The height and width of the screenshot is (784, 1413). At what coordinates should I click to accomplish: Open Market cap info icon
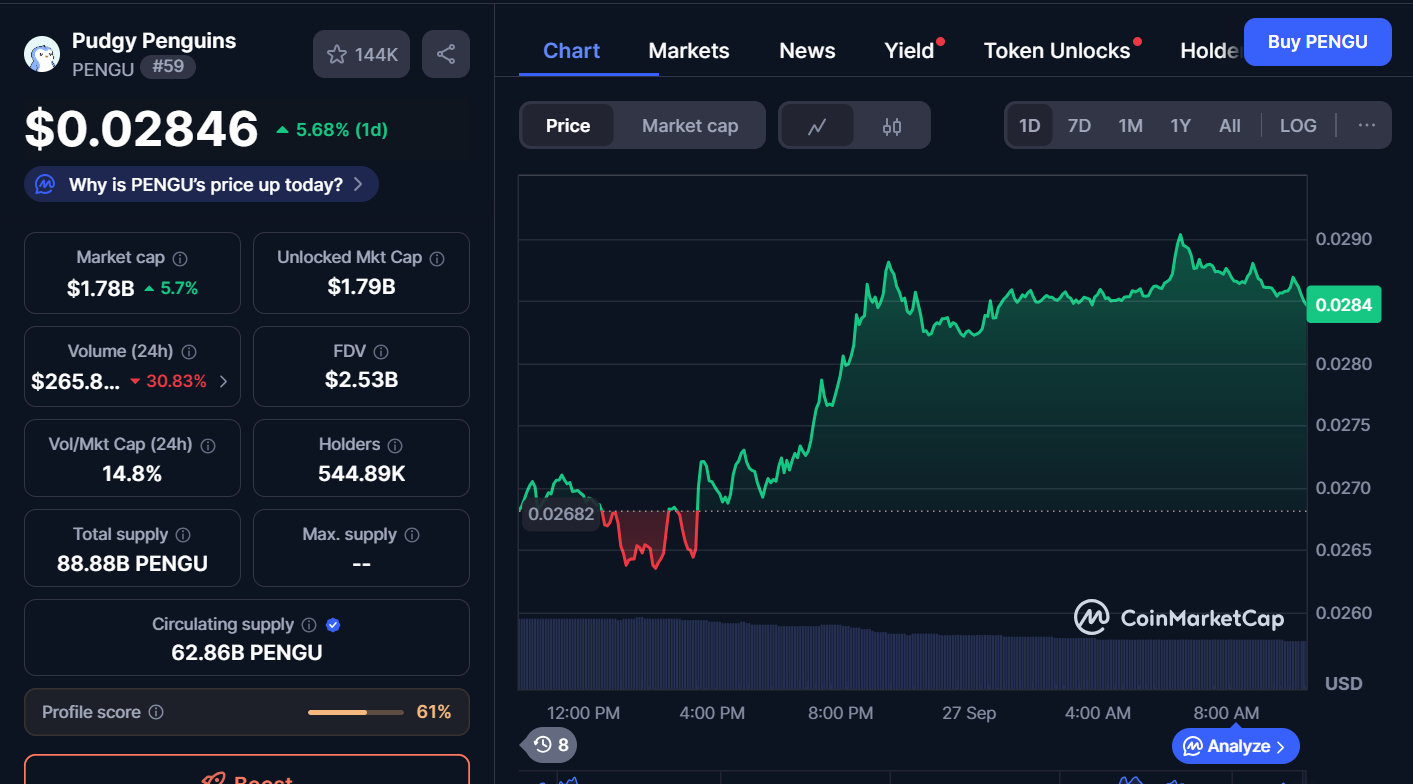[180, 258]
